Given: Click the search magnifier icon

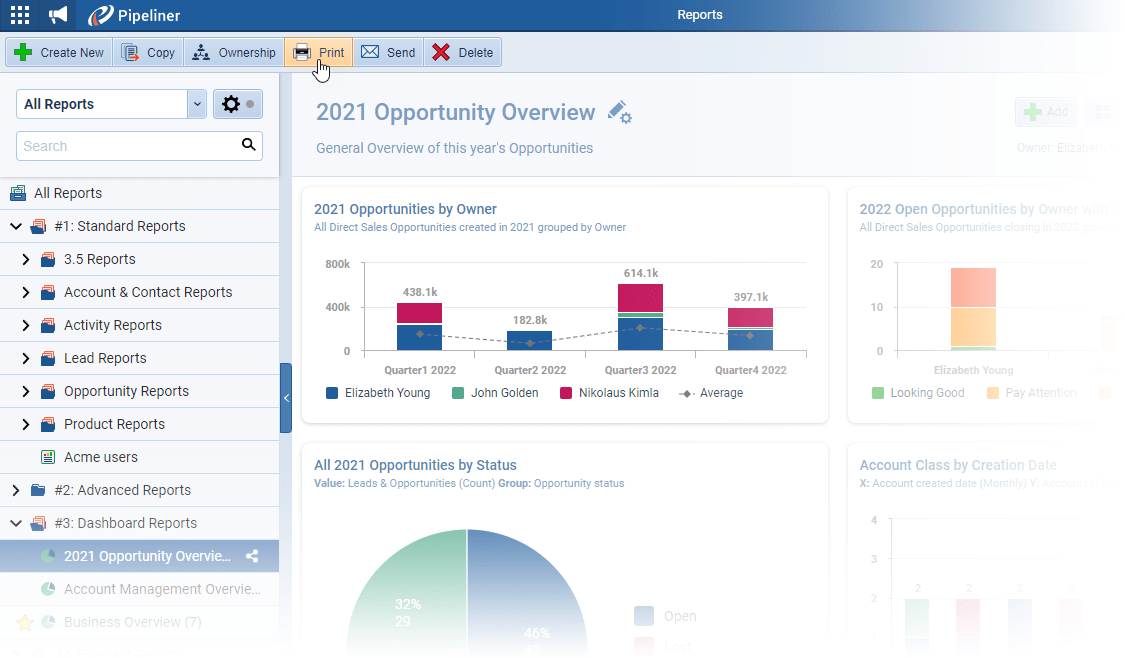Looking at the screenshot, I should [249, 146].
